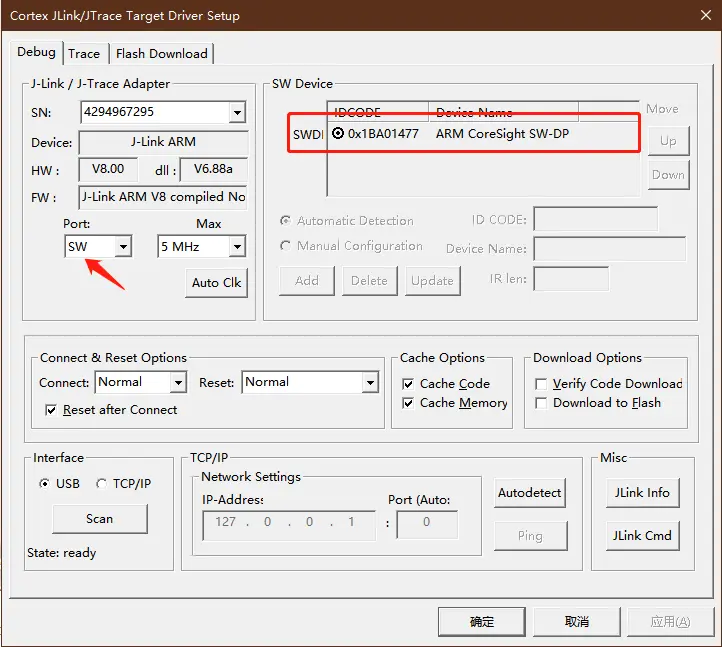Enable Download to Flash checkbox
Viewport: 722px width, 647px height.
point(541,403)
